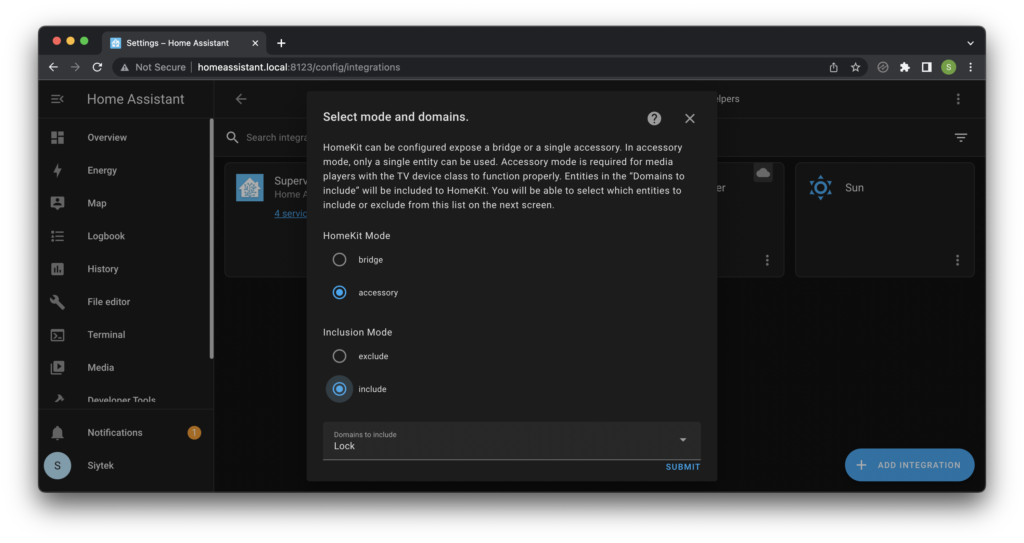Open Overview dashboard icon
Viewport: 1024px width, 543px height.
[57, 137]
